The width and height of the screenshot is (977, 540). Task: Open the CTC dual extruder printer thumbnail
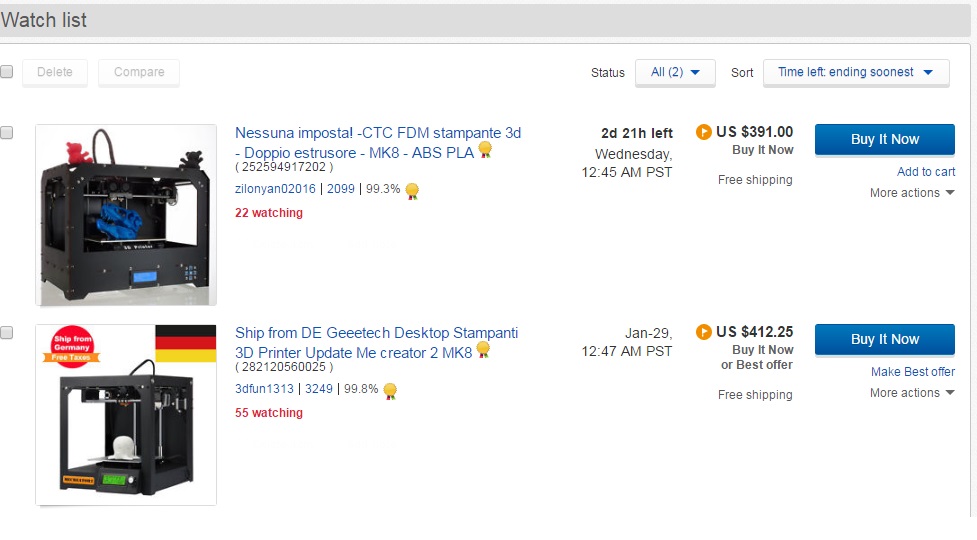(126, 215)
